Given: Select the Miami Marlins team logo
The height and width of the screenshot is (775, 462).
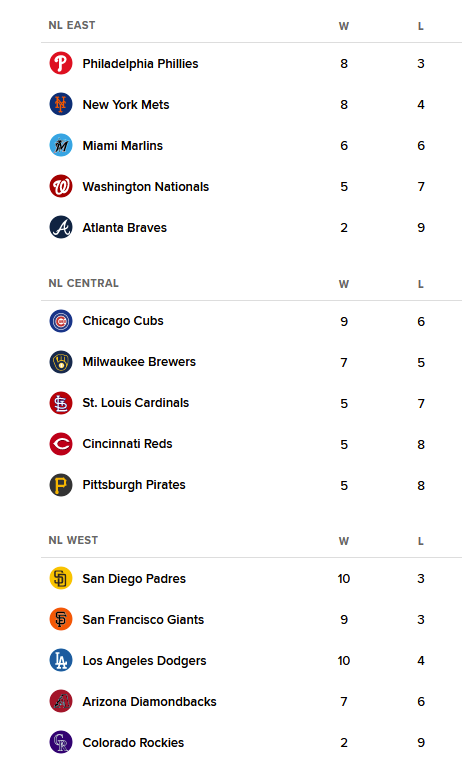Looking at the screenshot, I should pyautogui.click(x=61, y=145).
